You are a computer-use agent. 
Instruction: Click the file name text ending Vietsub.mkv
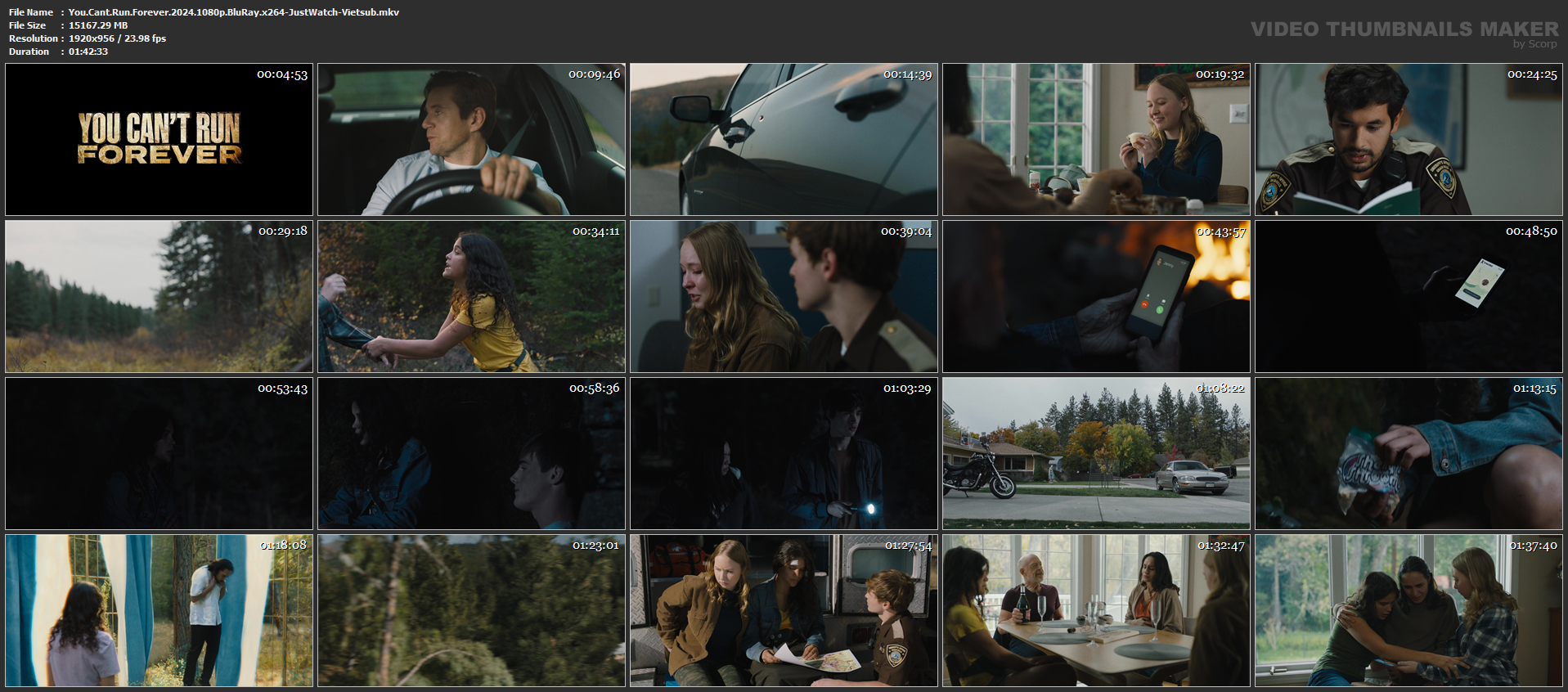[234, 12]
